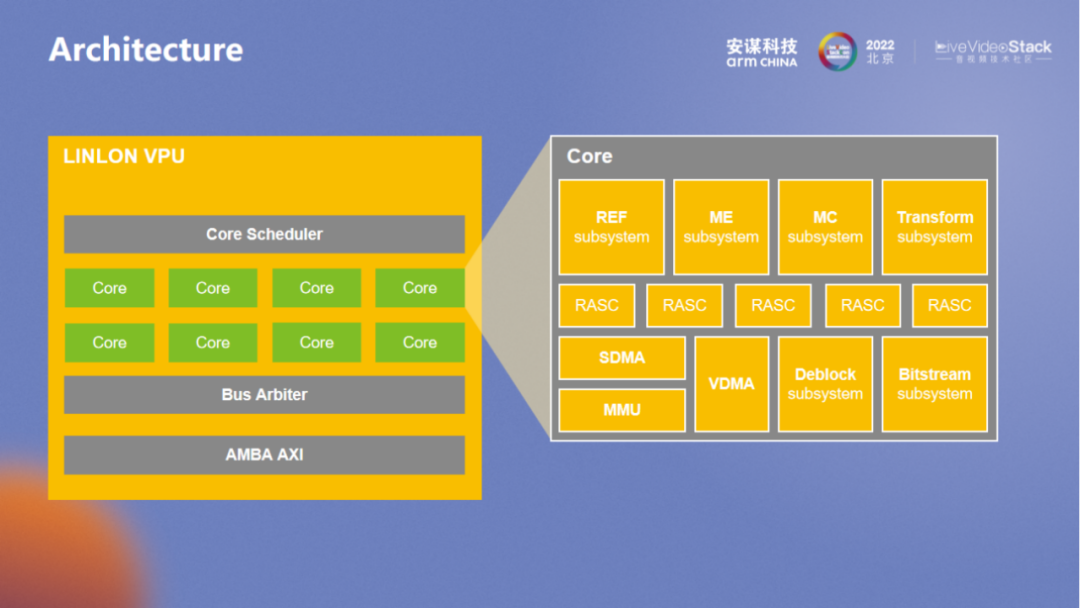
Task: Select the MC subsystem block
Action: [825, 227]
